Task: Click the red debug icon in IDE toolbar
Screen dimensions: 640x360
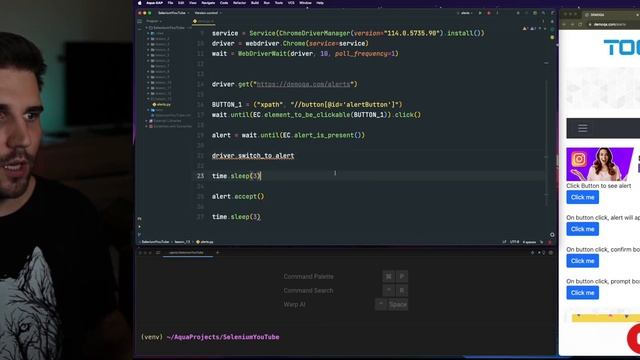Action: [x=489, y=13]
